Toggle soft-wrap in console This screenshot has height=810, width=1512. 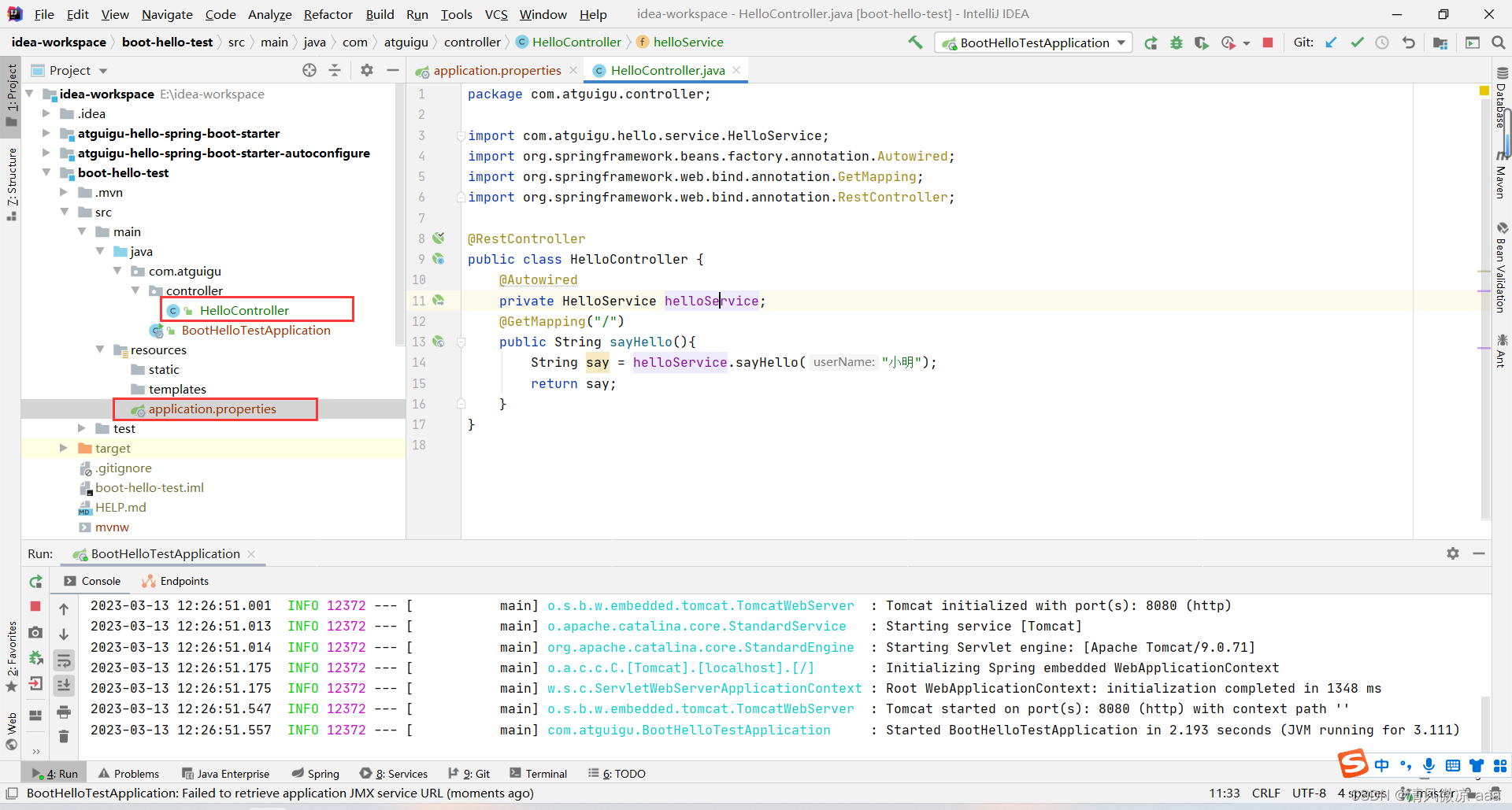(64, 660)
